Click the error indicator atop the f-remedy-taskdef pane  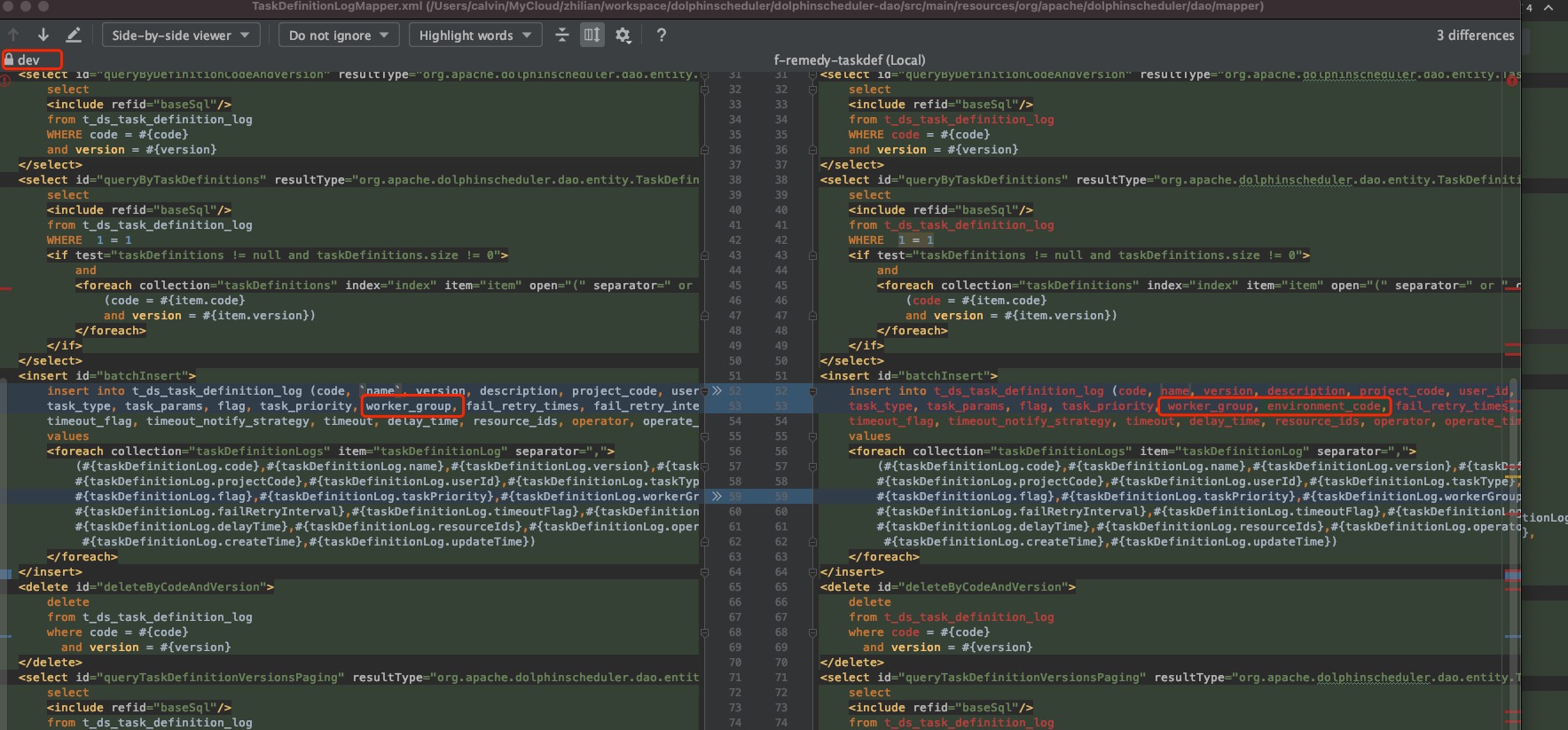pyautogui.click(x=1512, y=81)
